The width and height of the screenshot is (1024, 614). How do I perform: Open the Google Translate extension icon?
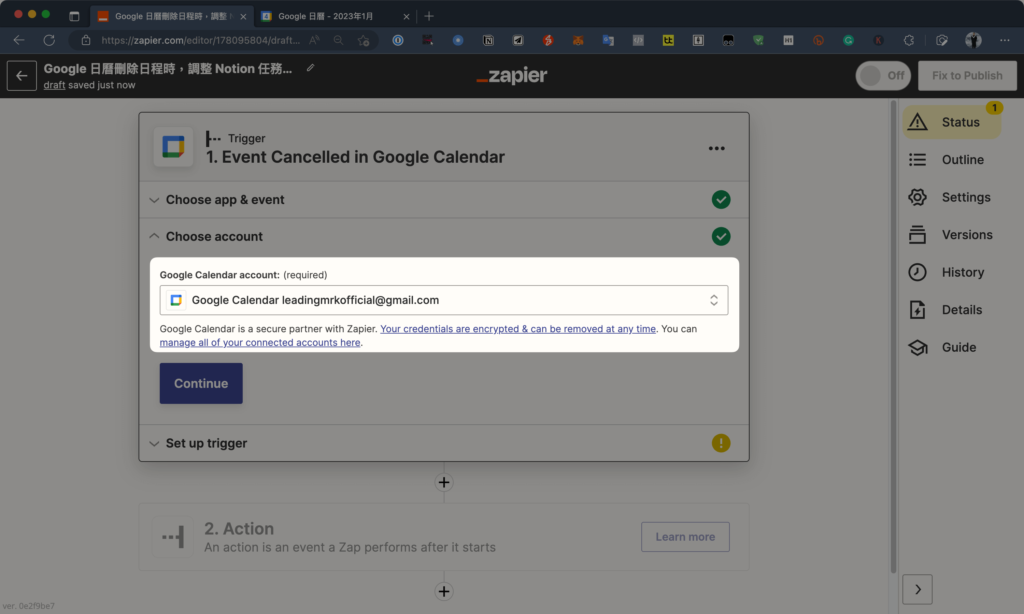click(608, 40)
